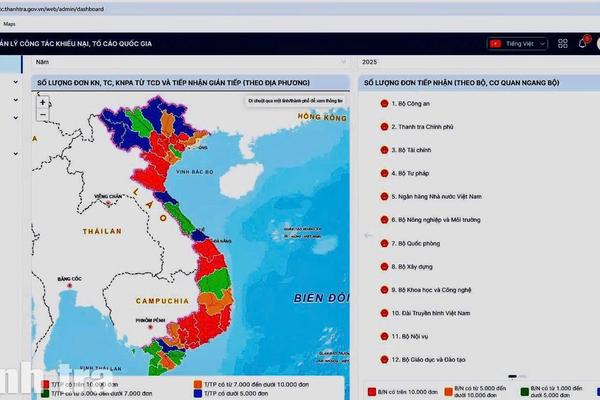This screenshot has height=400, width=600.
Task: Click the '11. Bộ Nội vụ' label
Action: 410,336
